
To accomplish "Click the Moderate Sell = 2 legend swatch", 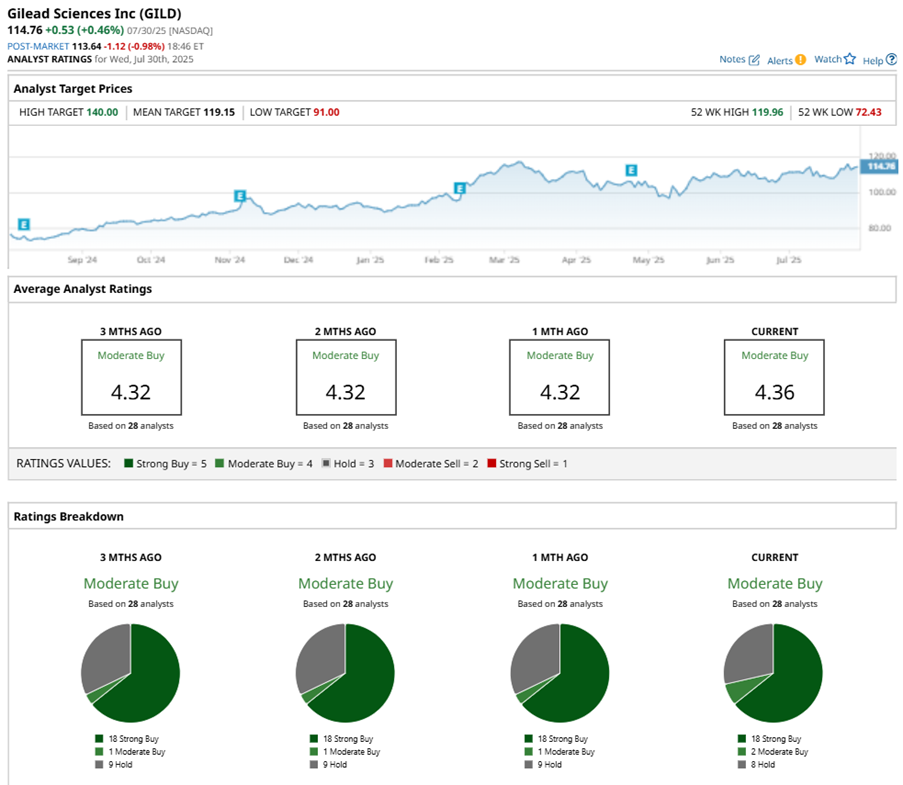I will pos(388,463).
